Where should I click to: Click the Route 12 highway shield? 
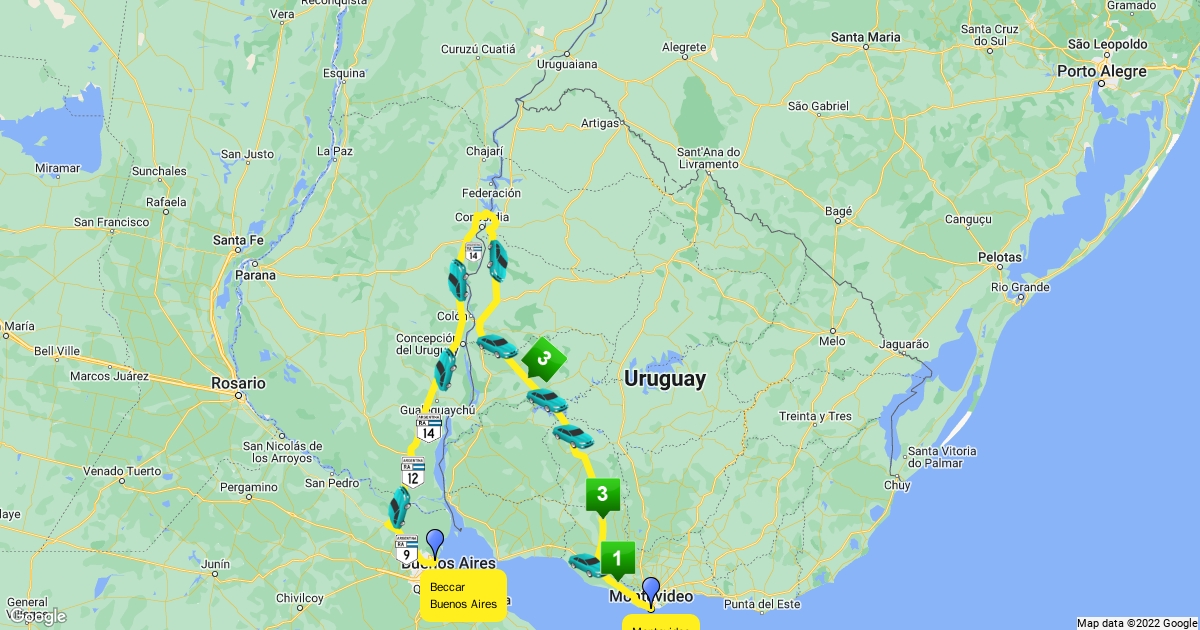click(412, 473)
